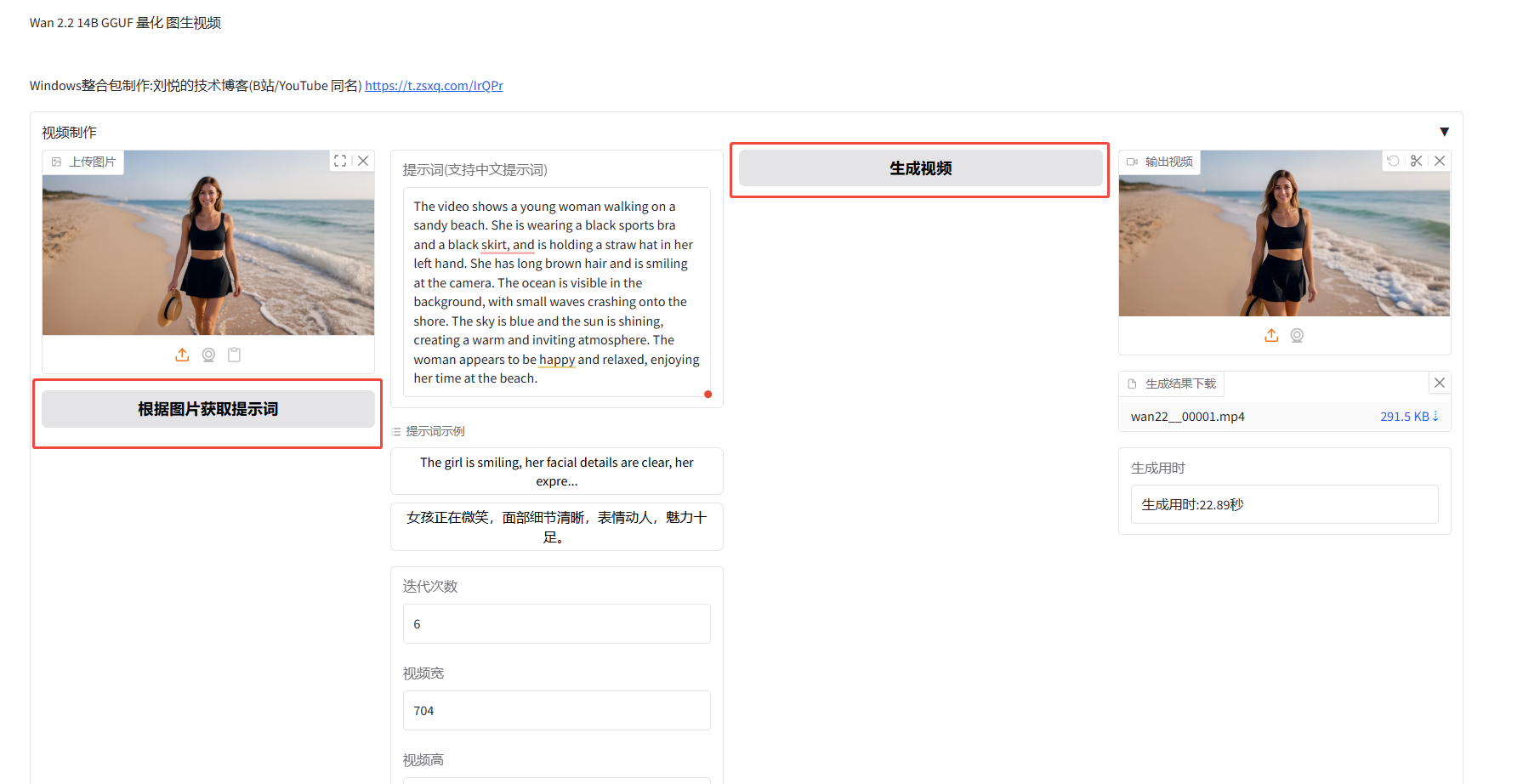Viewport: 1523px width, 784px height.
Task: Expand input image to fullscreen view
Action: (x=340, y=160)
